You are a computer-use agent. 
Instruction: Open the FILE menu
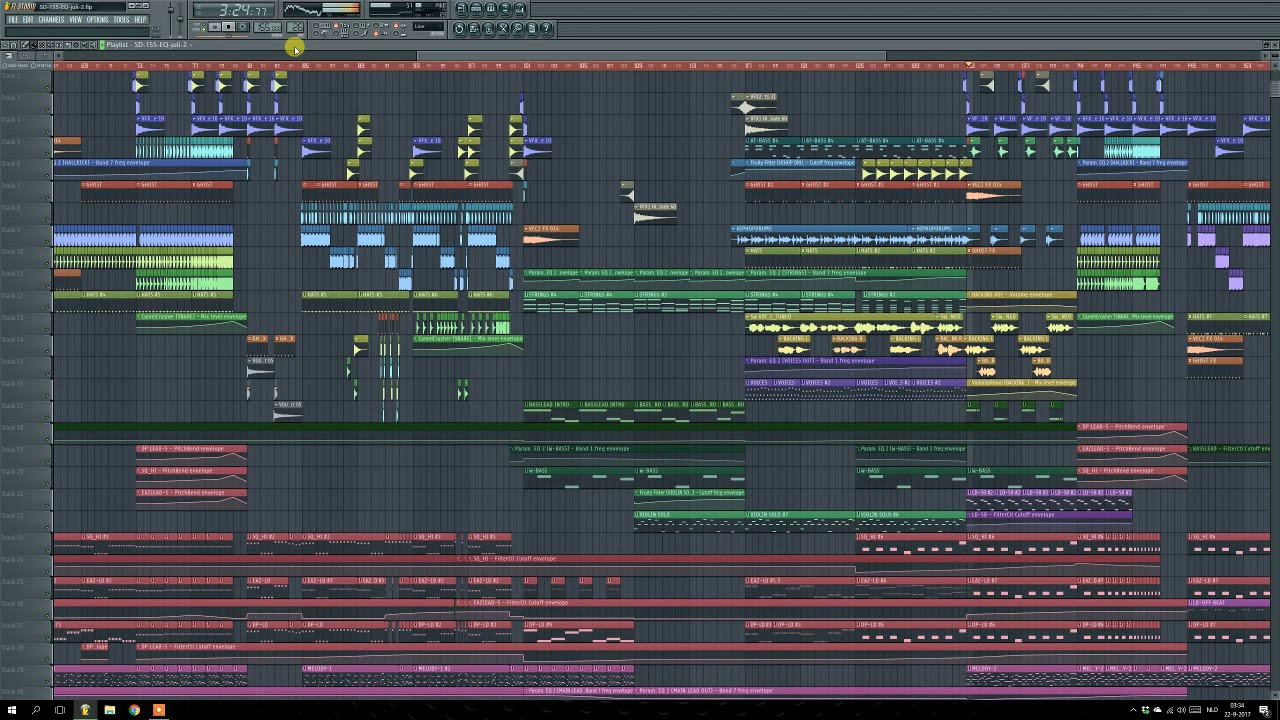coord(14,19)
